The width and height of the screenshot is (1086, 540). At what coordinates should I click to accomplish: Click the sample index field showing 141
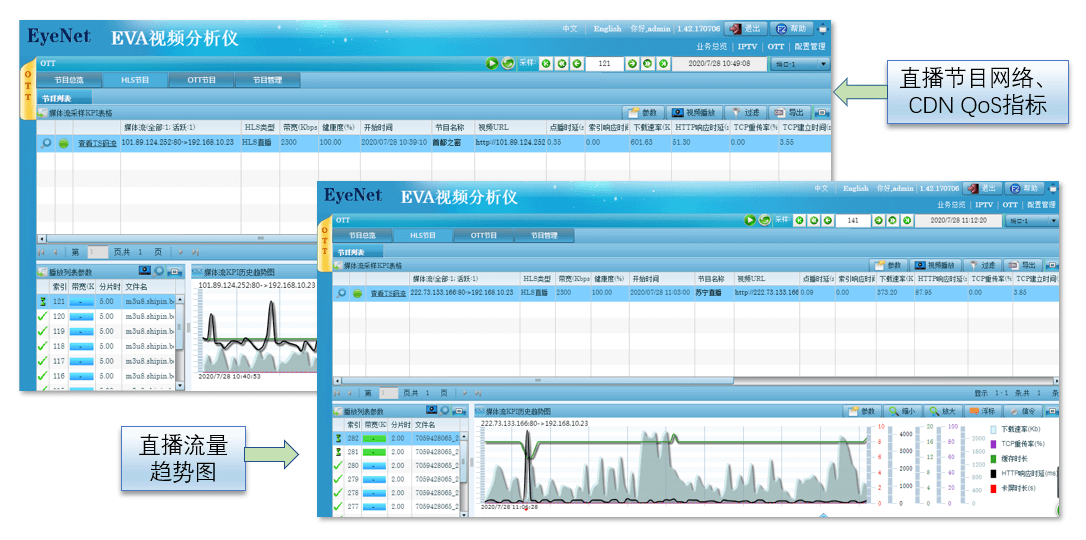click(x=853, y=220)
